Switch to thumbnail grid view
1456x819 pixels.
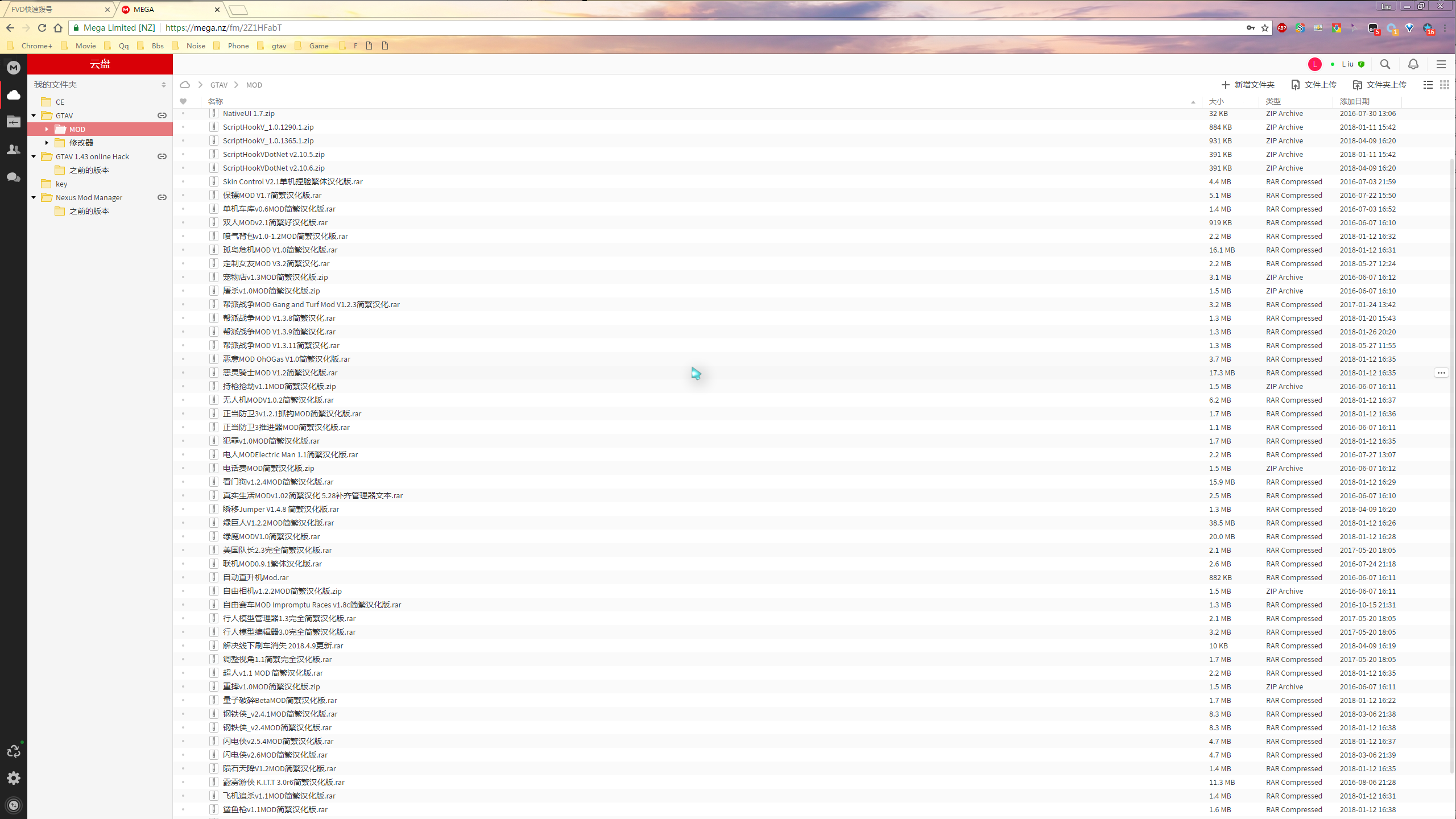tap(1444, 85)
